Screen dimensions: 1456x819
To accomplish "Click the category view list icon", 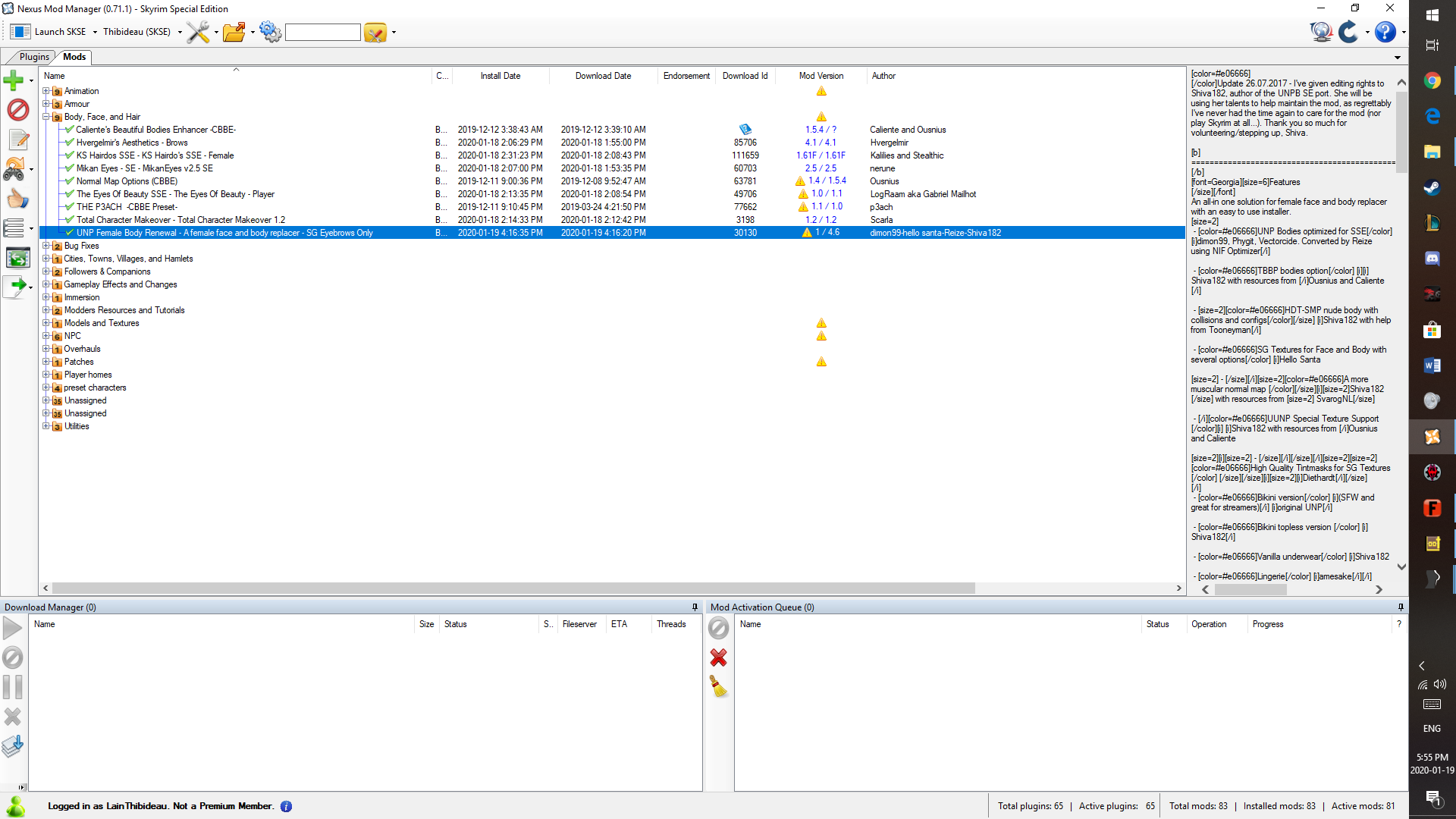I will coord(14,227).
